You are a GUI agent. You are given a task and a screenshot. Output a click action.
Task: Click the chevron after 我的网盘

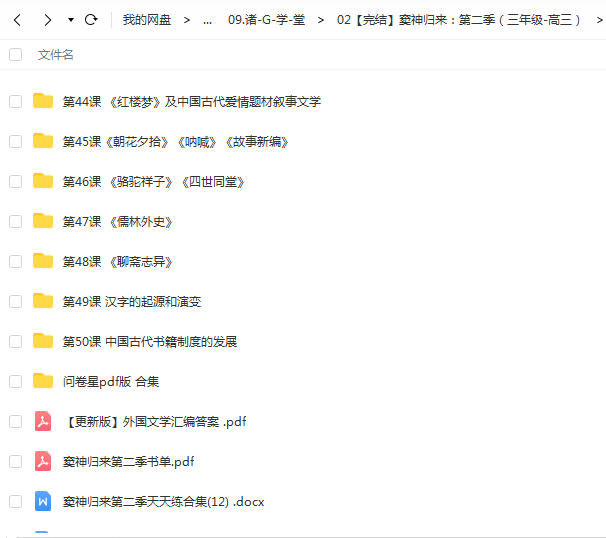187,20
